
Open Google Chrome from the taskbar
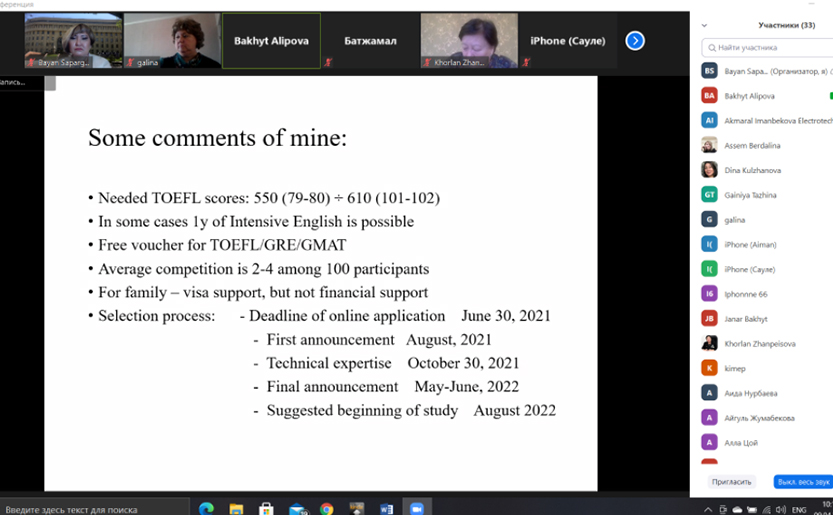(327, 508)
